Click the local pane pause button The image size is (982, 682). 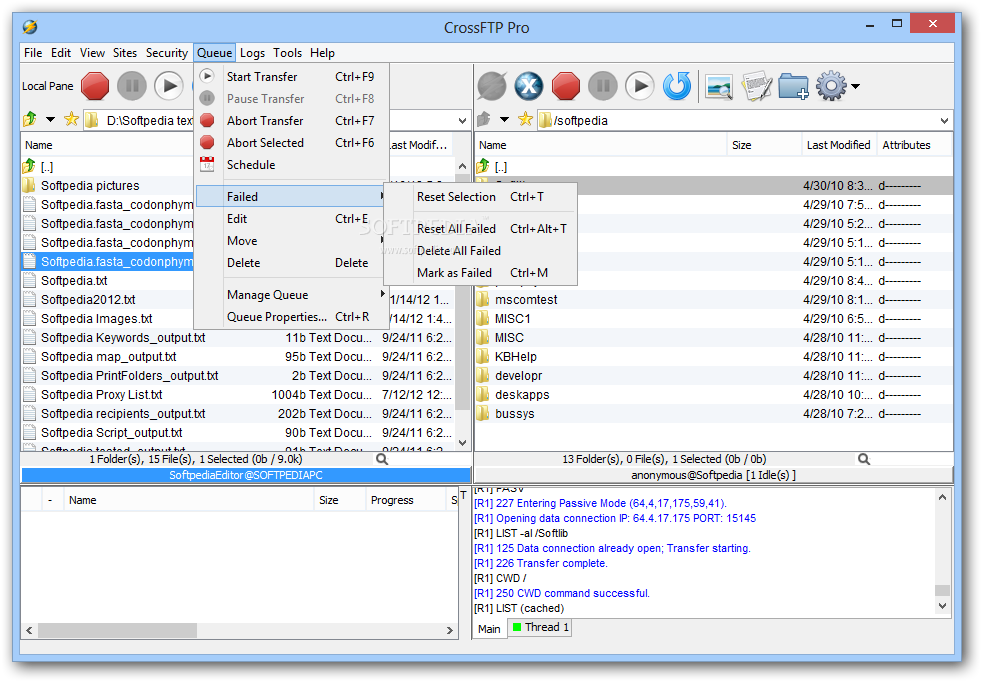coord(132,86)
